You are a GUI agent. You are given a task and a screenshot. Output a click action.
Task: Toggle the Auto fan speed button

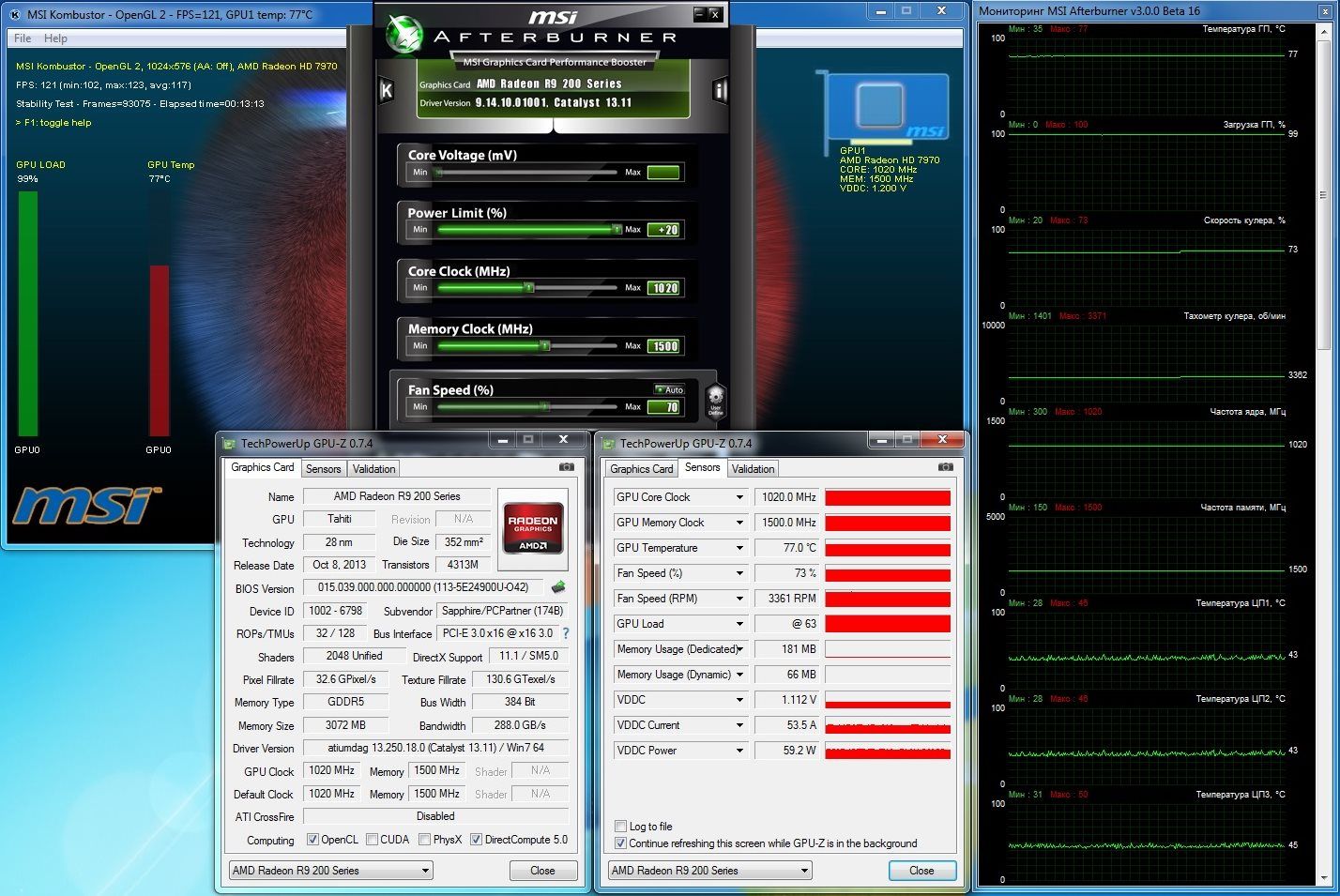coord(670,389)
